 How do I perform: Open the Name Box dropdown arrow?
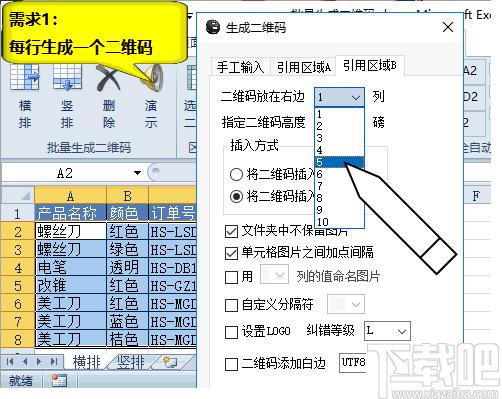(137, 173)
